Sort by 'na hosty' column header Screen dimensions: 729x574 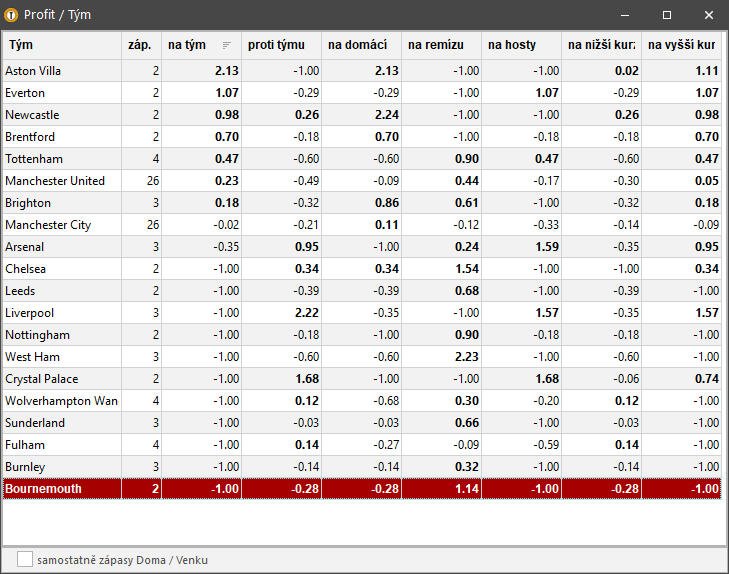tap(520, 45)
